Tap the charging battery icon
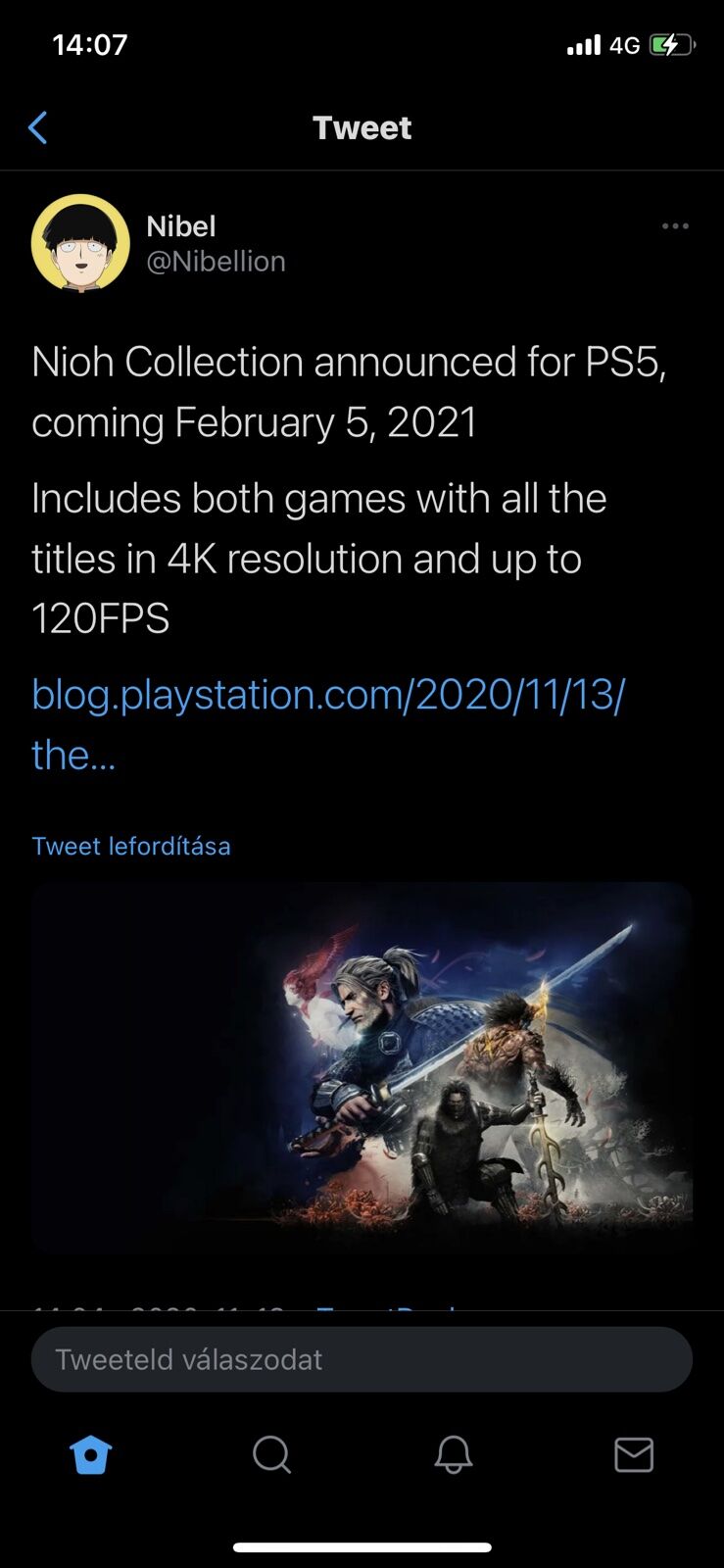724x1568 pixels. (x=672, y=45)
